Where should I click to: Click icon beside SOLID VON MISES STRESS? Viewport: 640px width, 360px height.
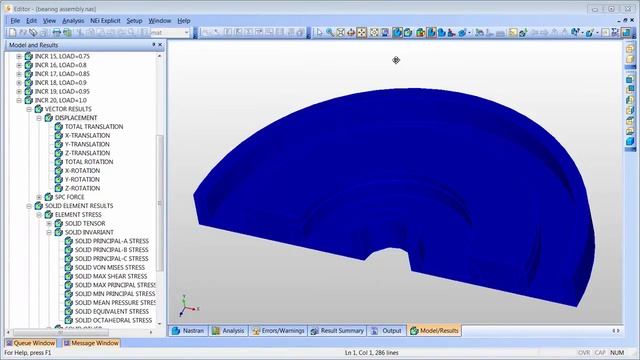(69, 268)
